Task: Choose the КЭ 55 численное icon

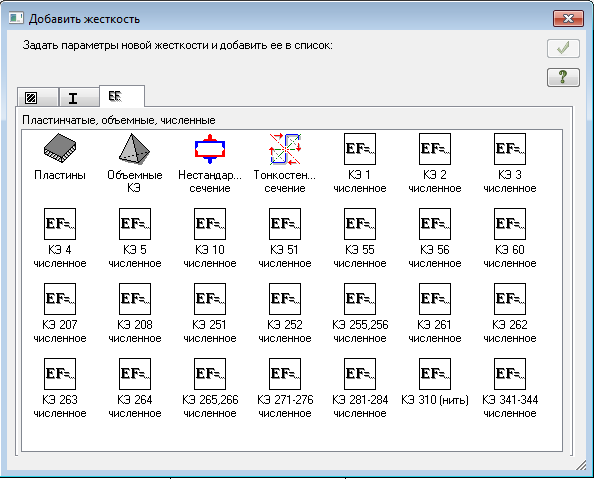Action: (x=360, y=224)
